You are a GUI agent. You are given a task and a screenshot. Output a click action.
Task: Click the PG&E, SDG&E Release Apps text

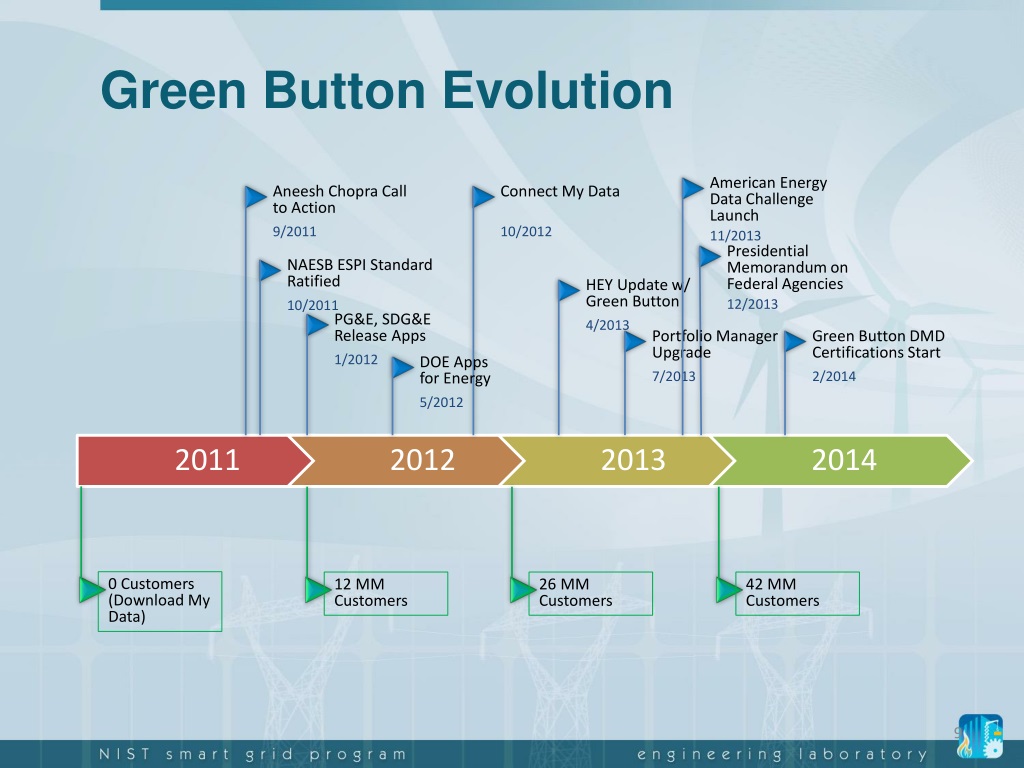point(383,327)
